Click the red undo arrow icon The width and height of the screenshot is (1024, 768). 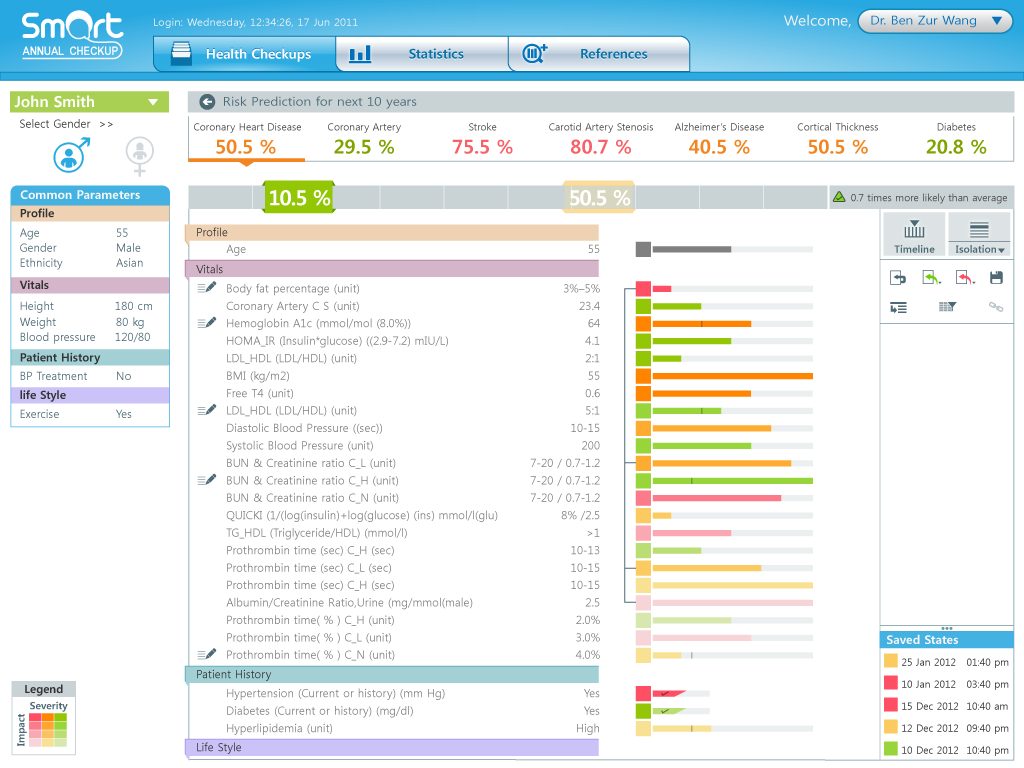coord(964,278)
